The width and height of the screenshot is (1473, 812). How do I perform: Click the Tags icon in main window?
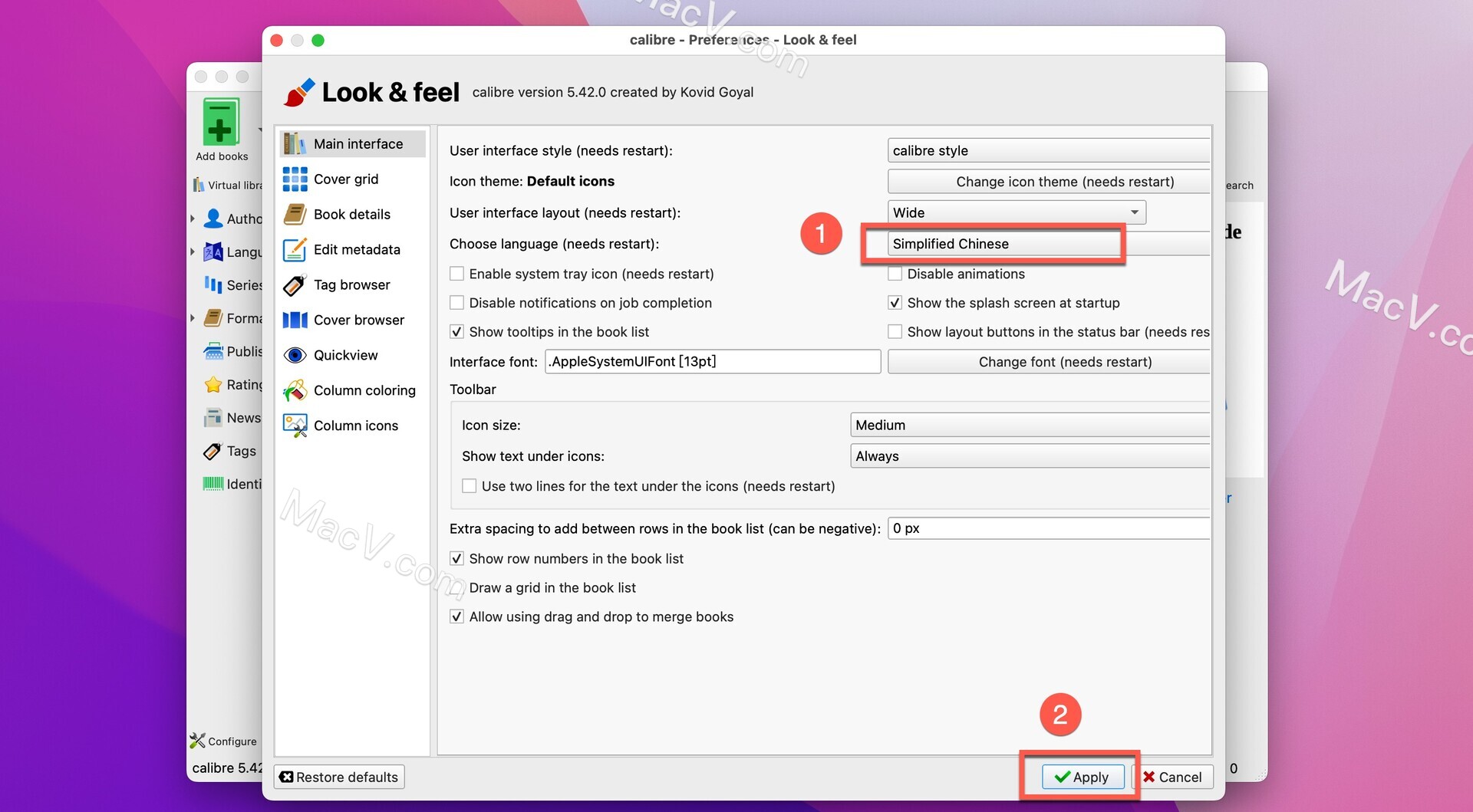(x=213, y=451)
